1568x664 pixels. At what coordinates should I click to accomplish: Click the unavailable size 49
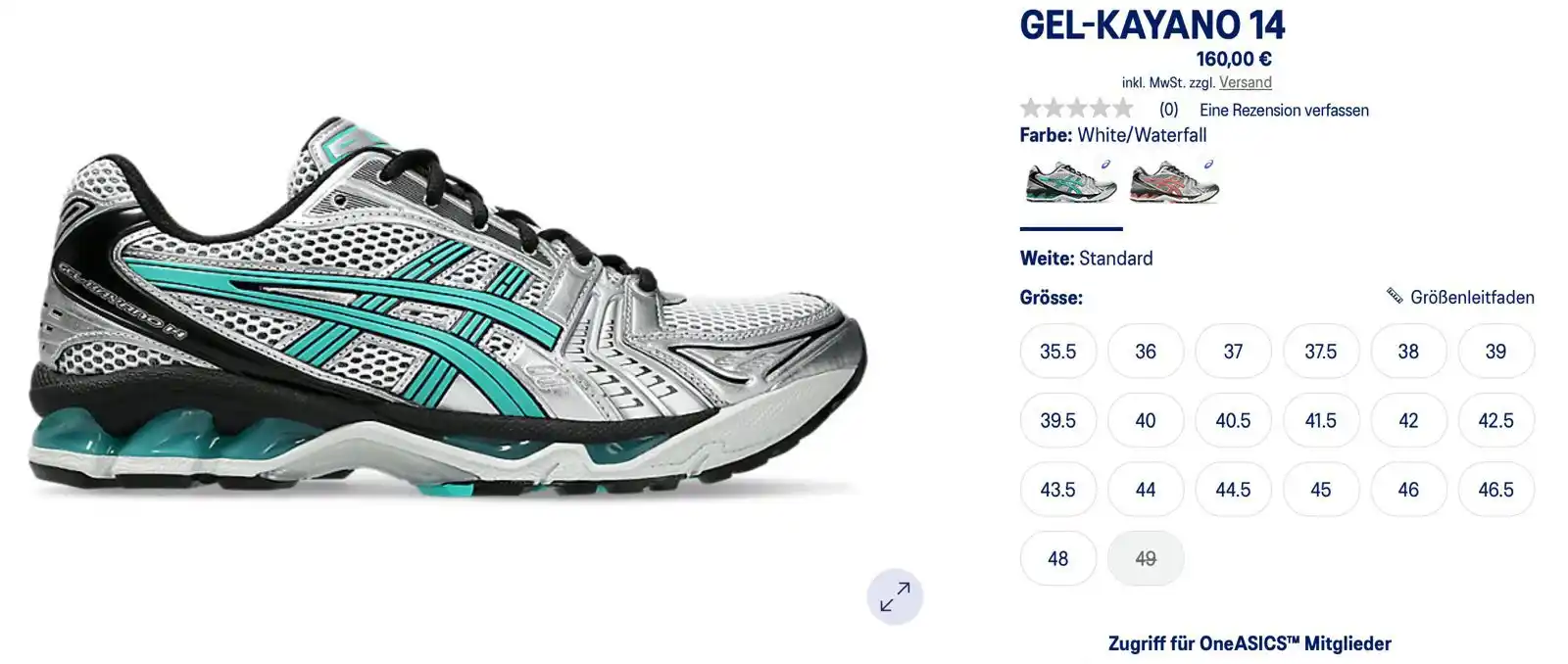(1146, 558)
